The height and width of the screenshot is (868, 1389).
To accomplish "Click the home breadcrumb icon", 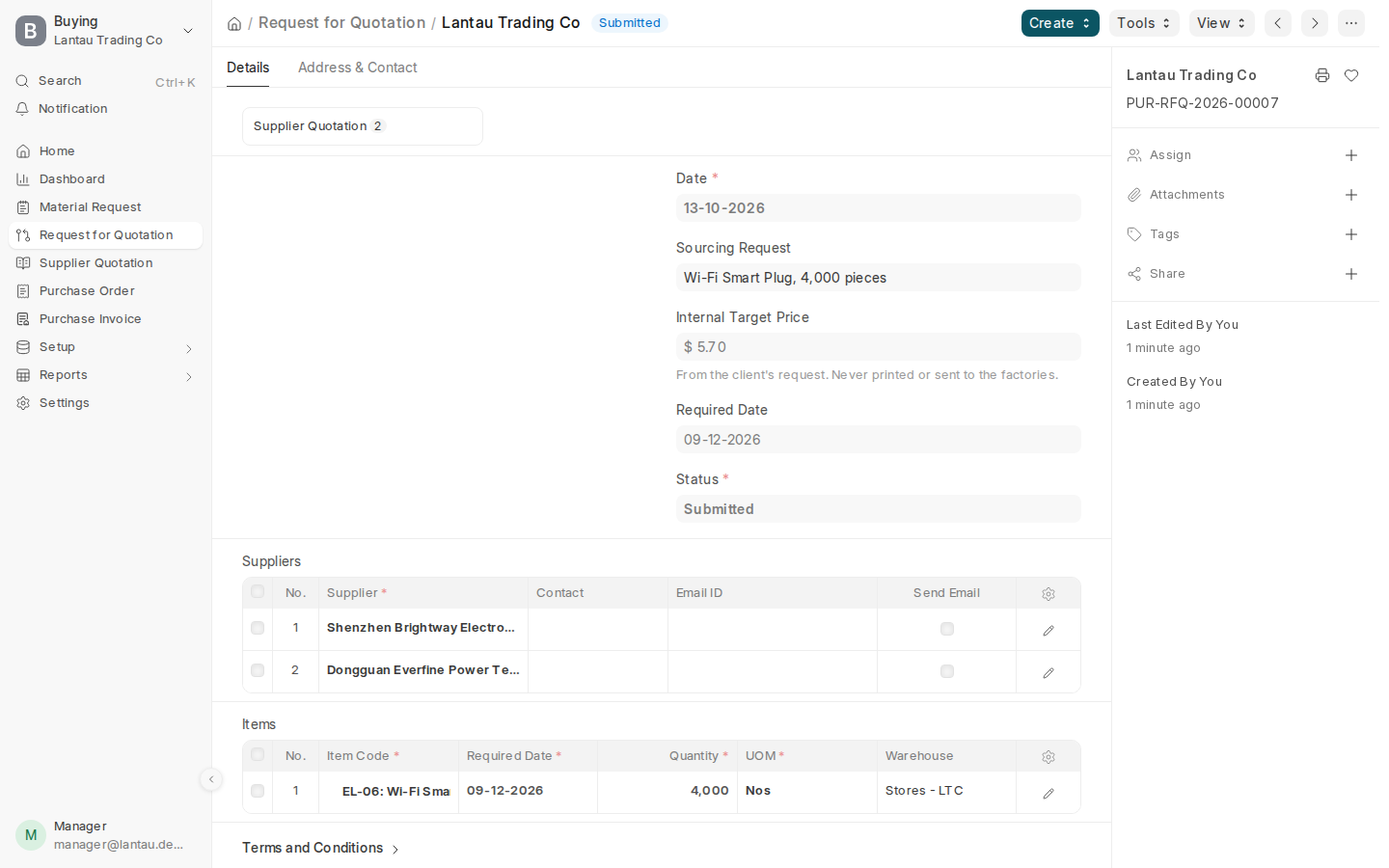I will (234, 24).
